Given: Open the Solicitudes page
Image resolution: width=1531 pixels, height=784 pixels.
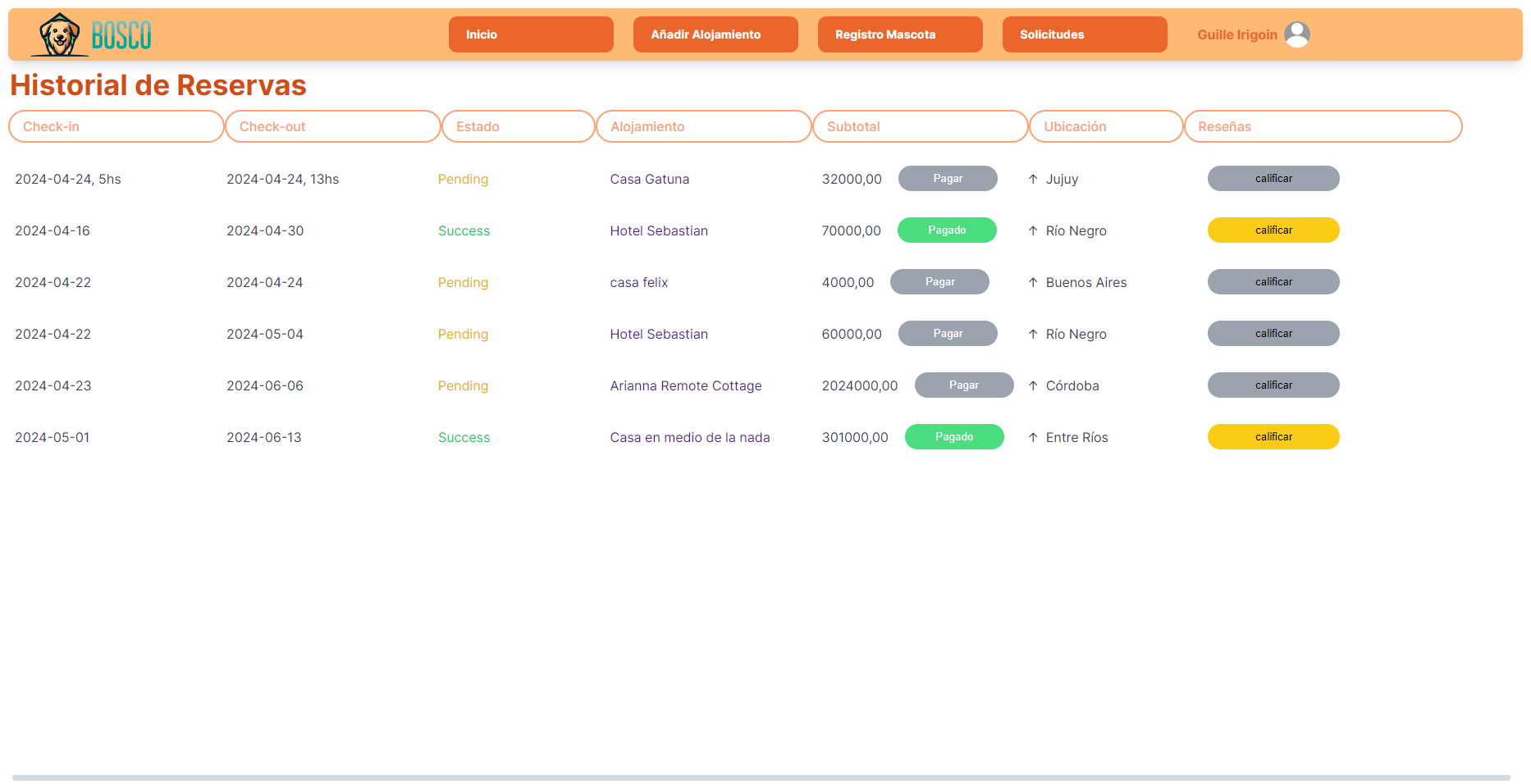Looking at the screenshot, I should pyautogui.click(x=1085, y=34).
